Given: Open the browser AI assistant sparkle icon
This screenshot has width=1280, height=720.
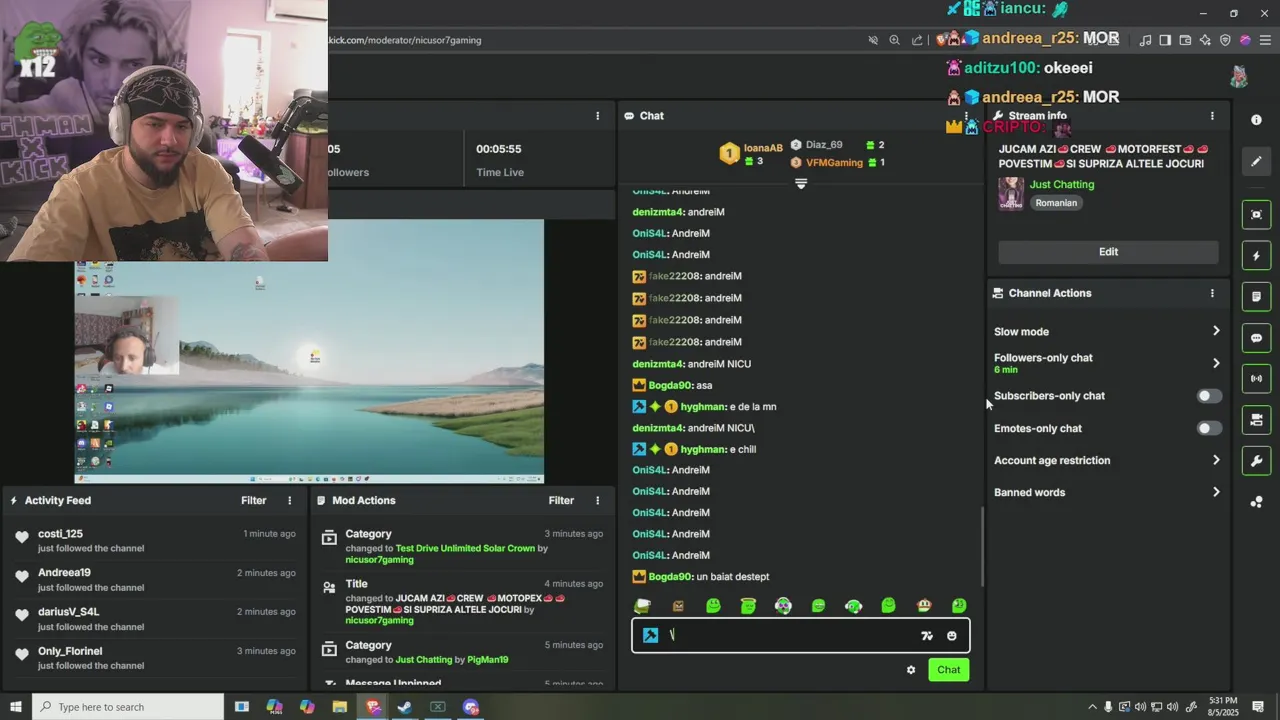Looking at the screenshot, I should 1205,40.
